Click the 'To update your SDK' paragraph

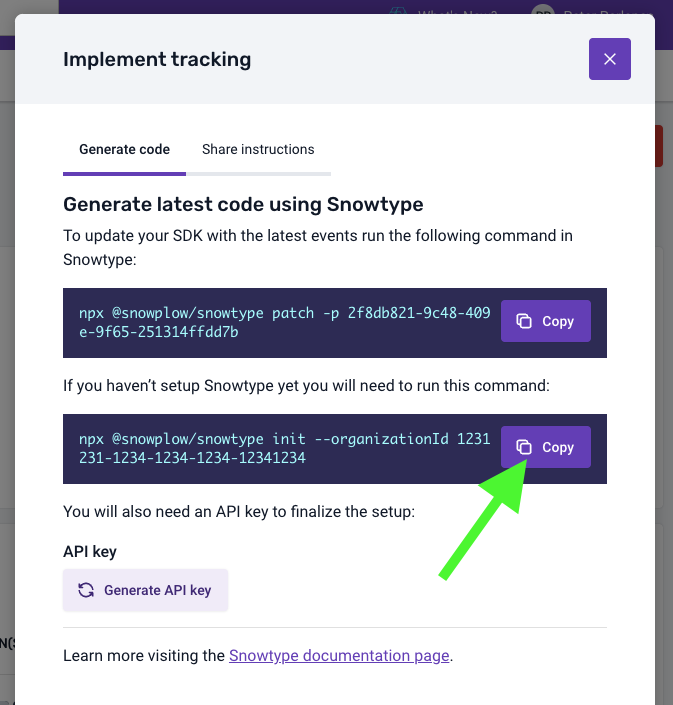318,247
